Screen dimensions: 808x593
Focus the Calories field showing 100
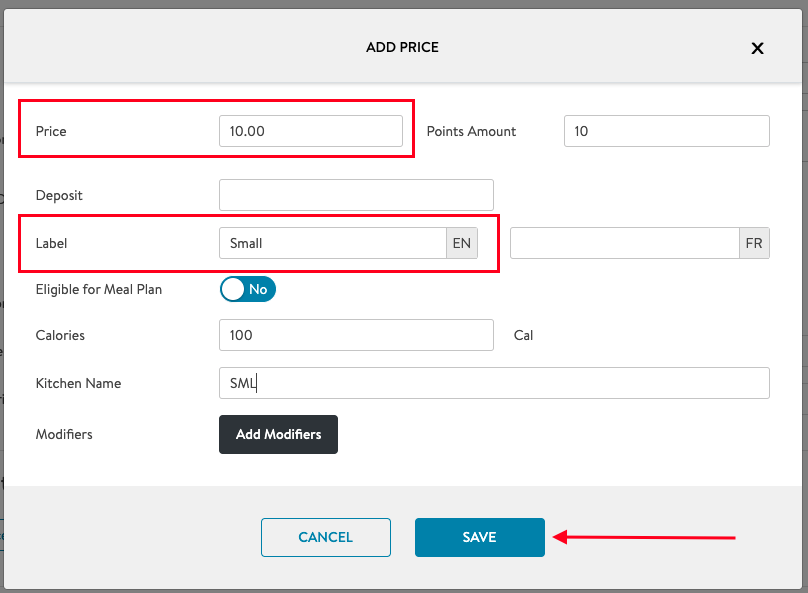point(356,335)
